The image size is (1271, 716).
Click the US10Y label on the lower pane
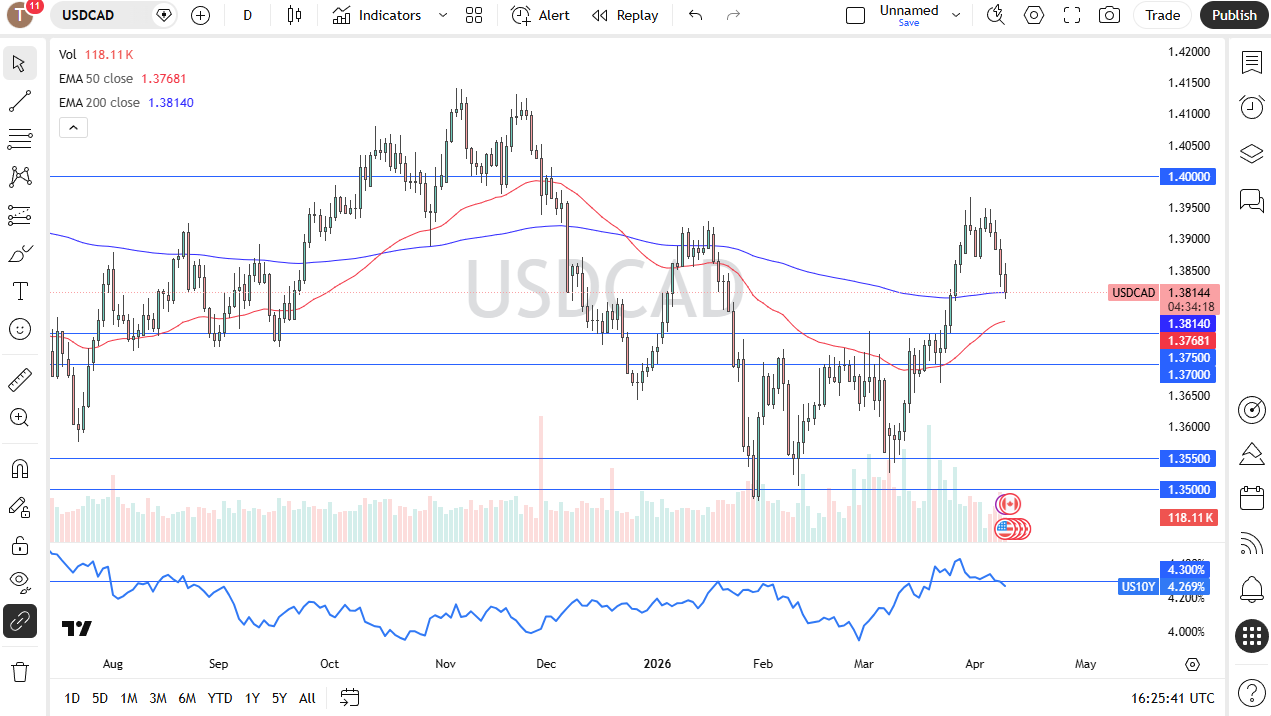click(1138, 587)
